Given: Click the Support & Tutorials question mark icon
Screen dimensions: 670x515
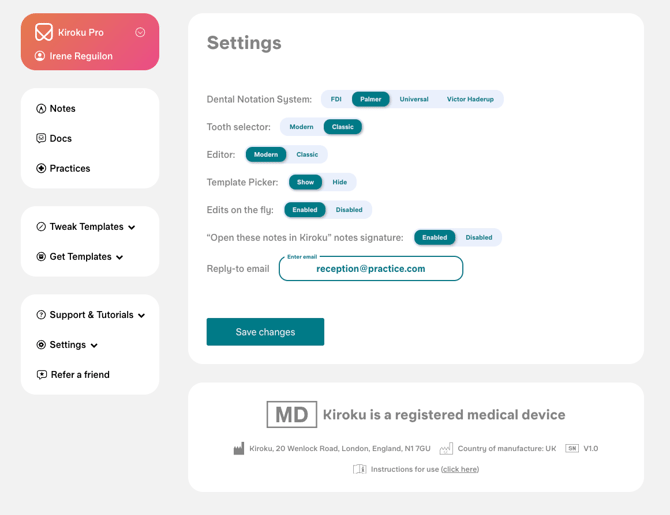Looking at the screenshot, I should 41,315.
